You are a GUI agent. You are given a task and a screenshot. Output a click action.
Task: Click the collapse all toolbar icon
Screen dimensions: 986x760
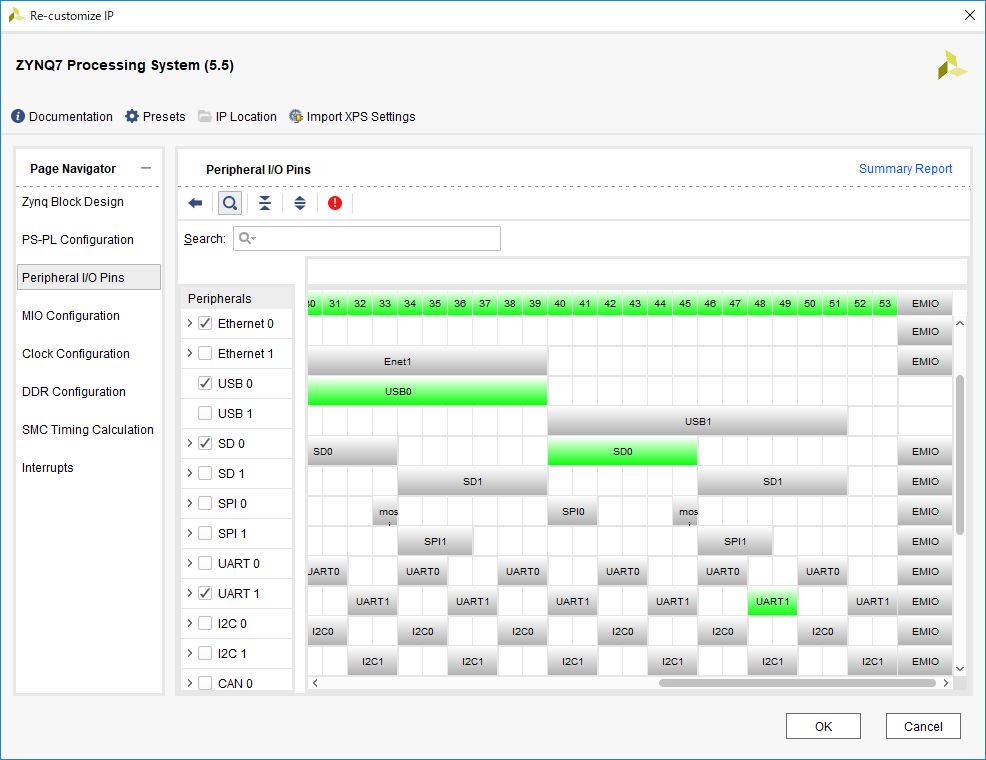pos(265,203)
